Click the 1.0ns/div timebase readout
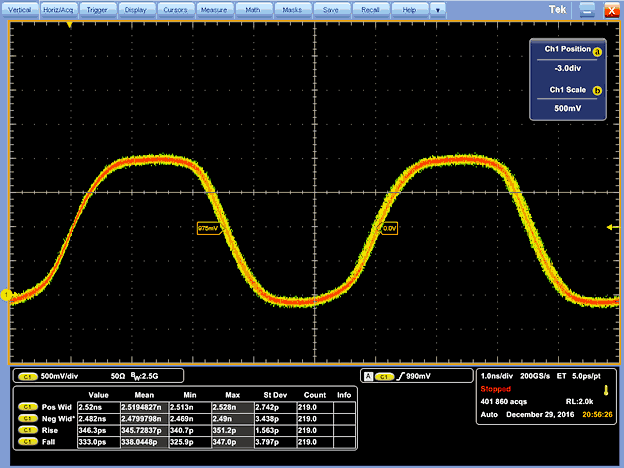 tap(497, 376)
